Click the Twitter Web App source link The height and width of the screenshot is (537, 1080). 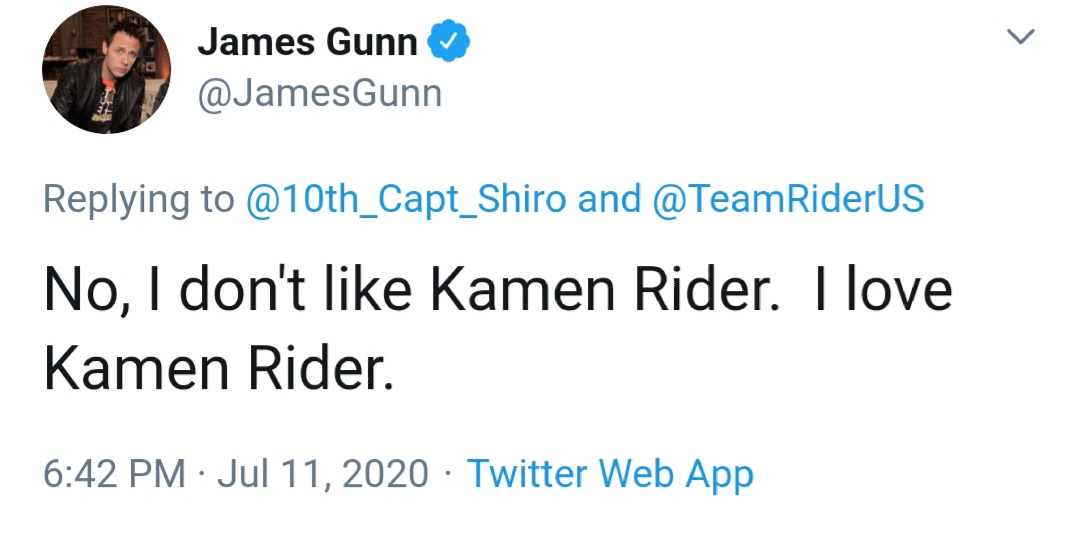pos(610,473)
